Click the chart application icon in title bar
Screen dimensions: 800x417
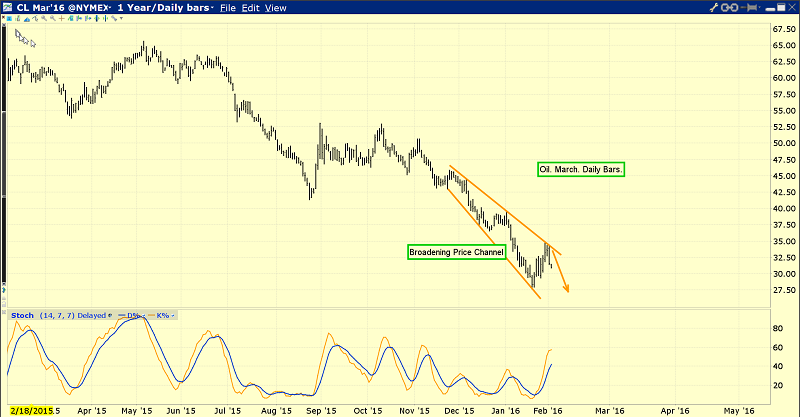(x=8, y=8)
